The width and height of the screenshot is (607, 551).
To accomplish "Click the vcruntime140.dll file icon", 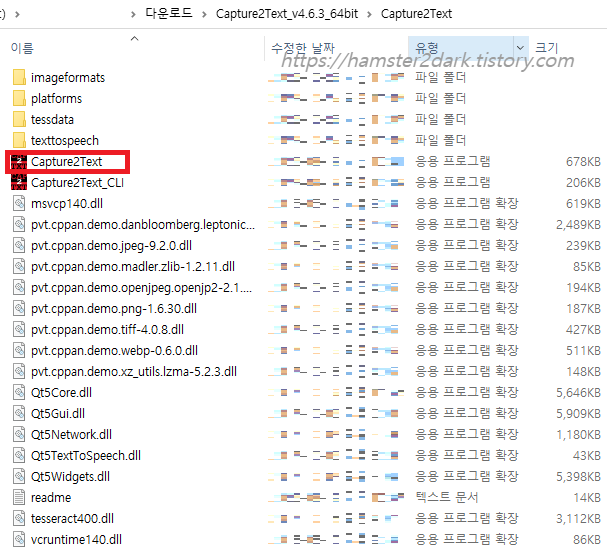I will point(19,539).
